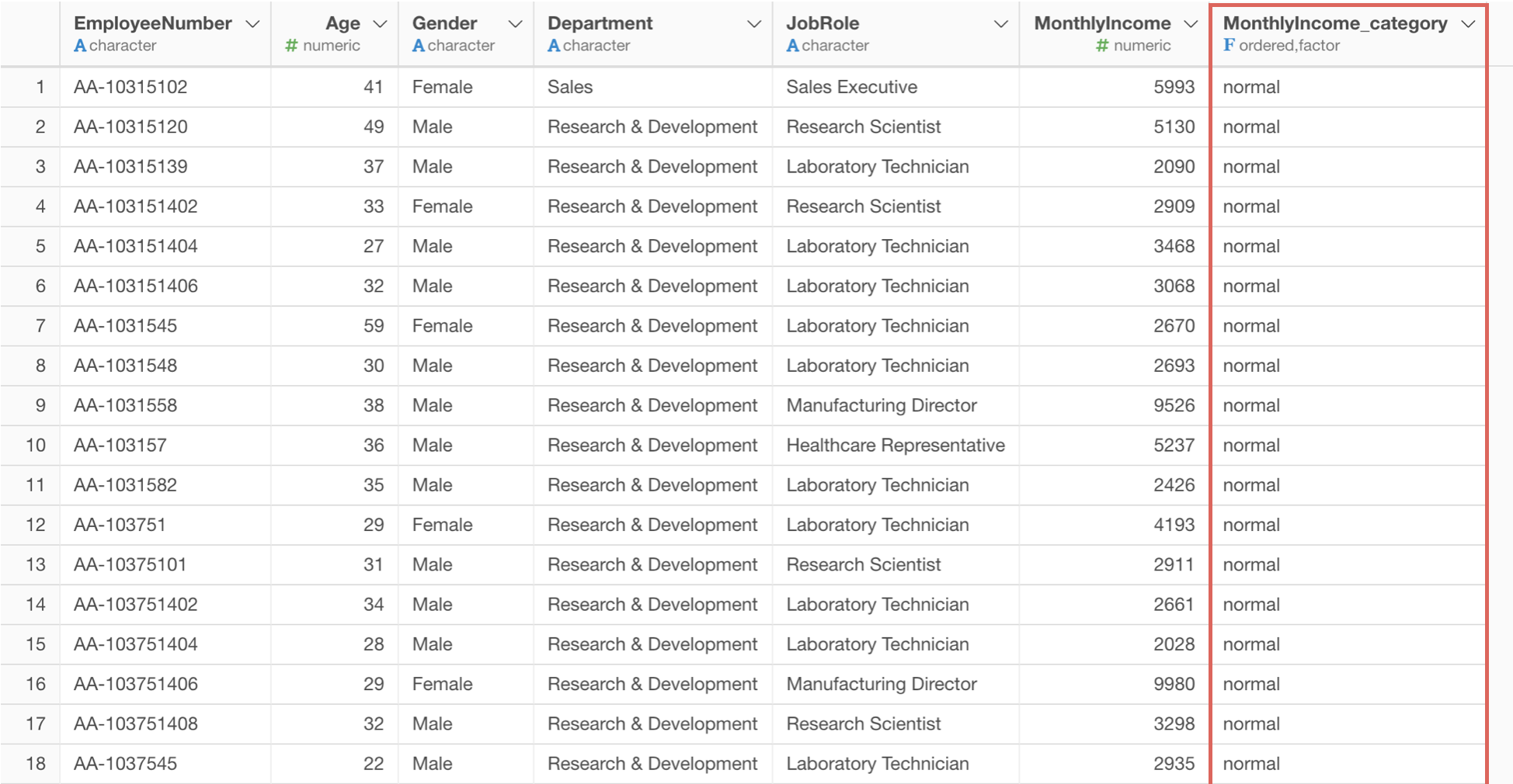Click the MonthlyIncome value 3298

1174,724
